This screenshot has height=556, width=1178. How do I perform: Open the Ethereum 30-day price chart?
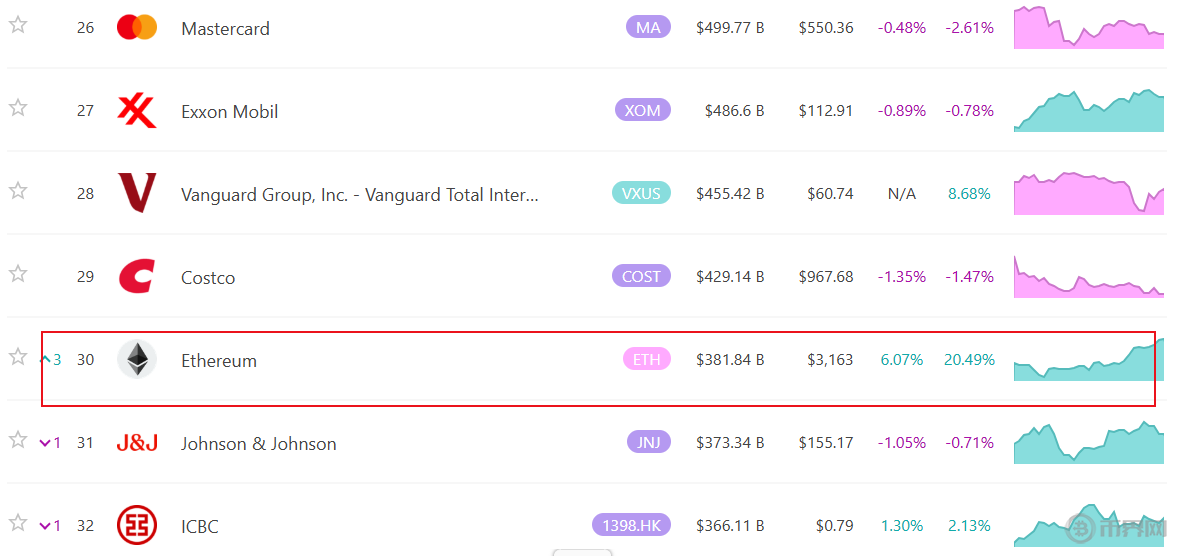[1089, 359]
